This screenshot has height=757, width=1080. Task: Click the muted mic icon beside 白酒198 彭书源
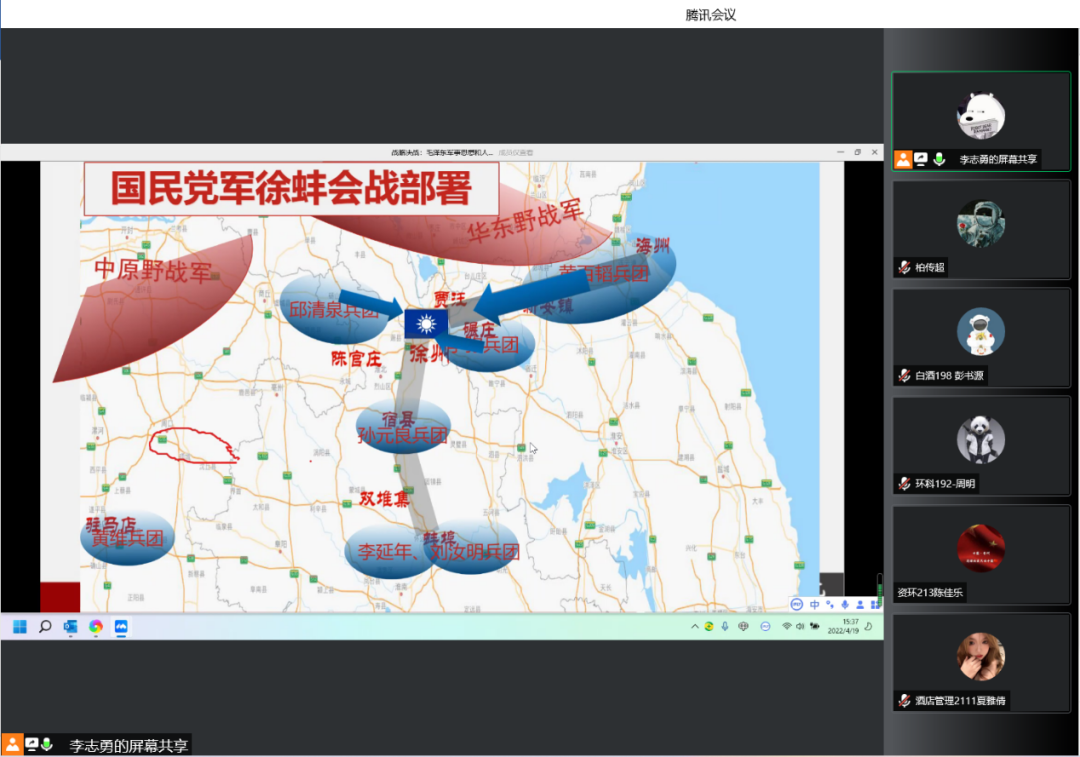tap(904, 376)
